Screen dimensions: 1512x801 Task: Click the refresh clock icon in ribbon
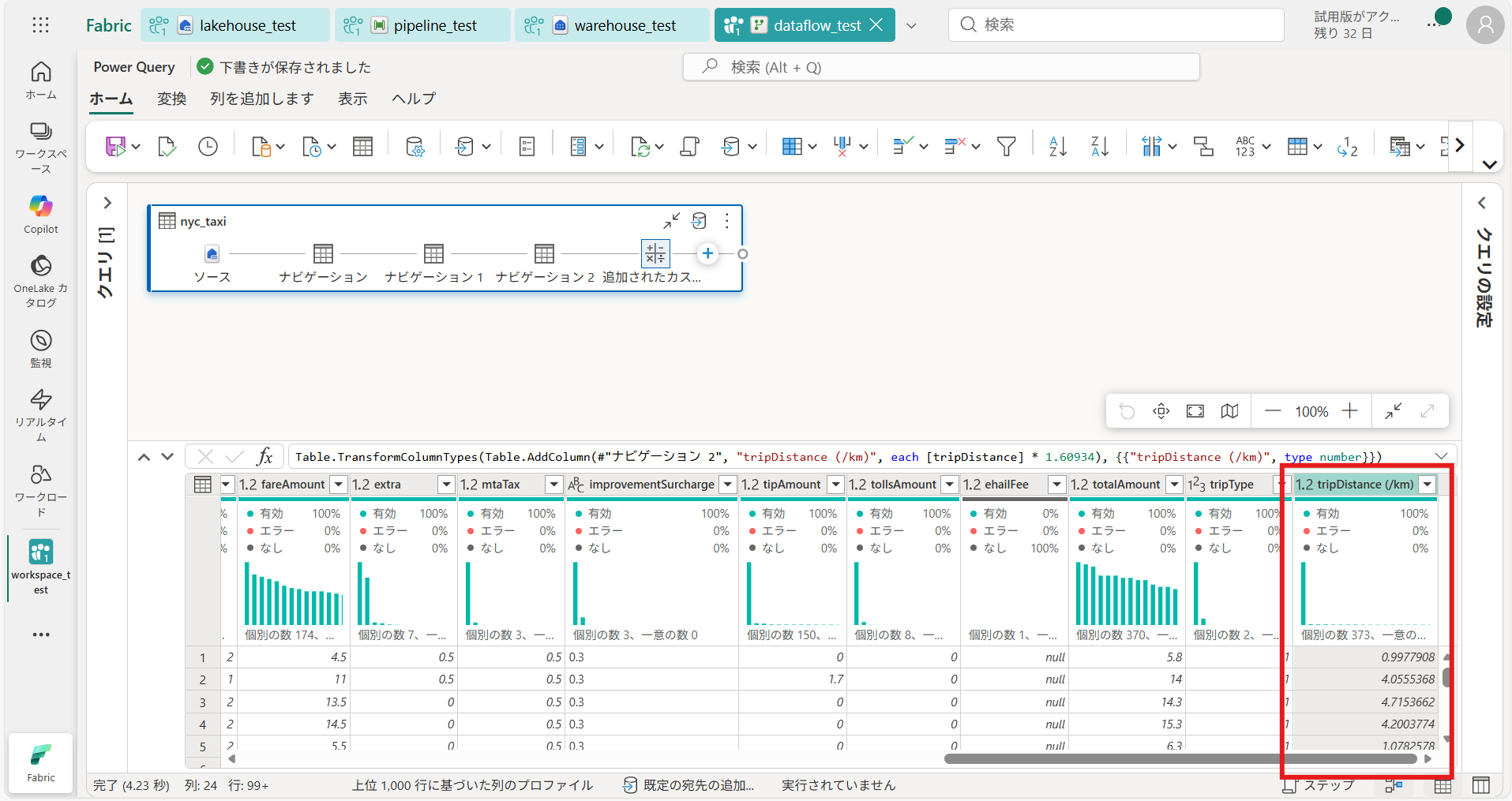click(208, 146)
